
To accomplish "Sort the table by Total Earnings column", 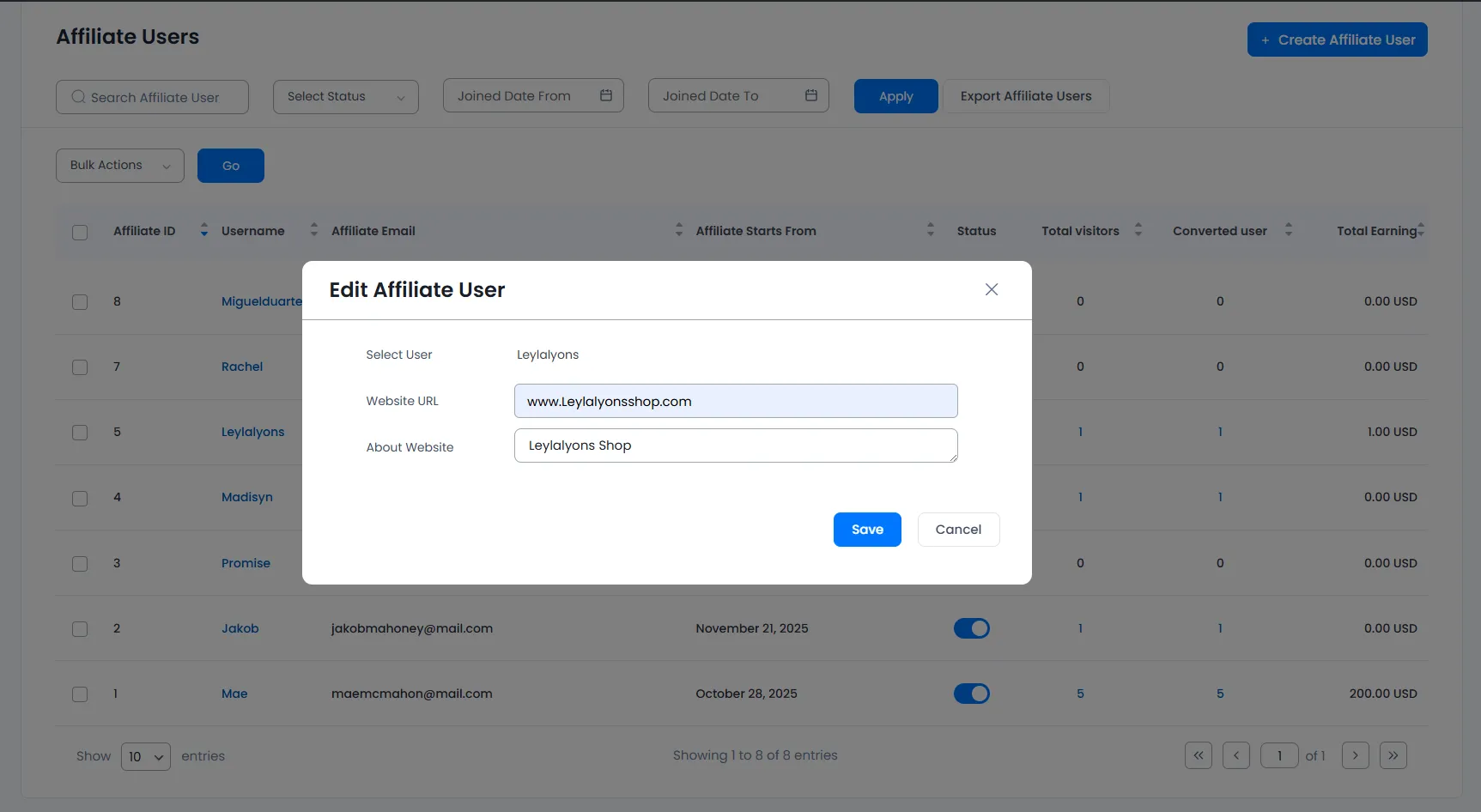I will (1423, 230).
